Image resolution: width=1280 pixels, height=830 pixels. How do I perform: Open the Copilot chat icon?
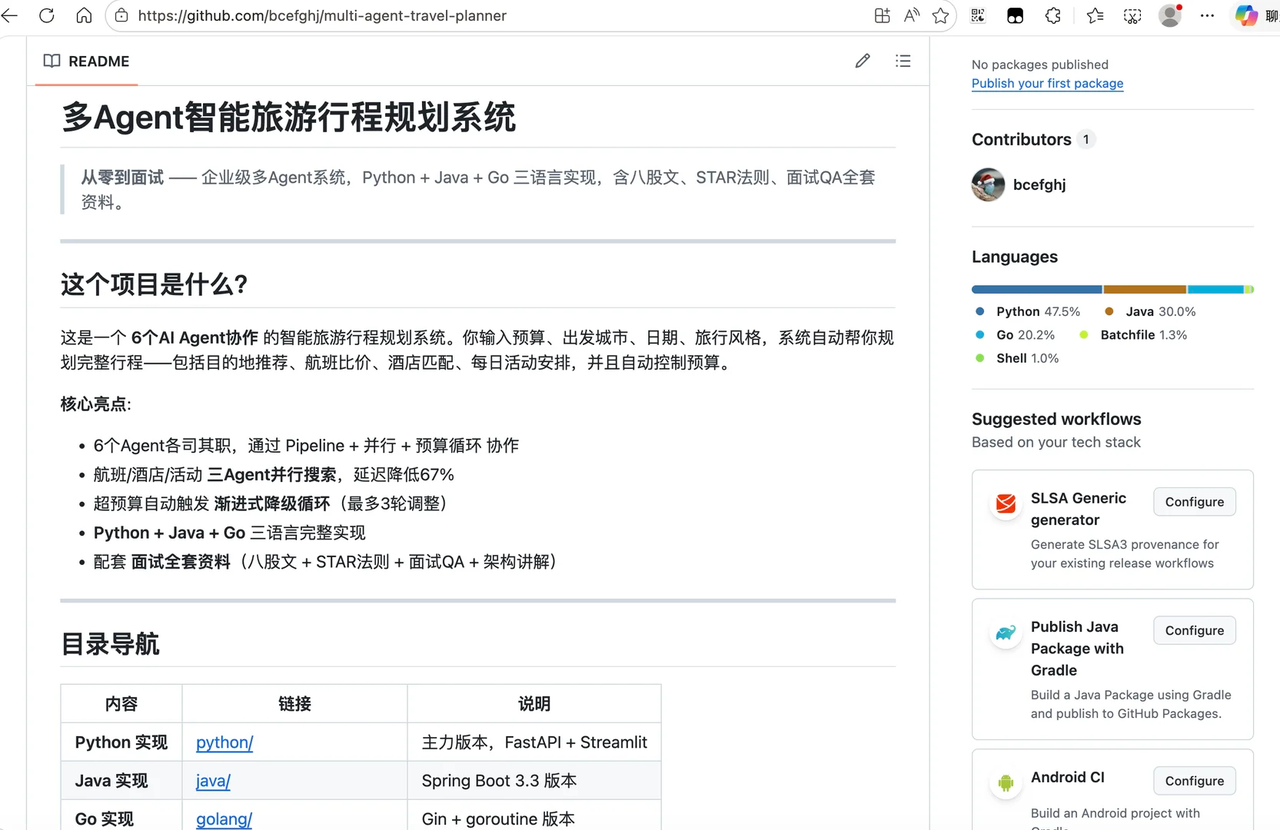coord(1246,16)
